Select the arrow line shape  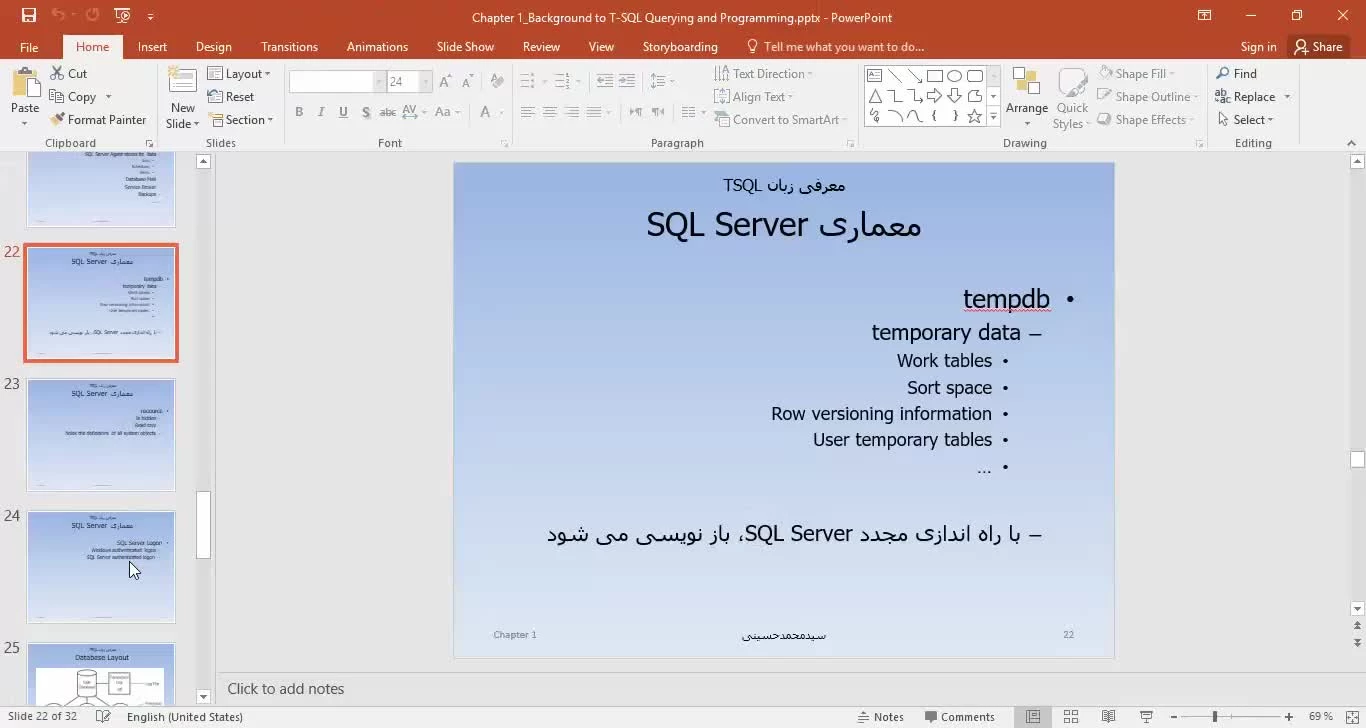point(915,76)
